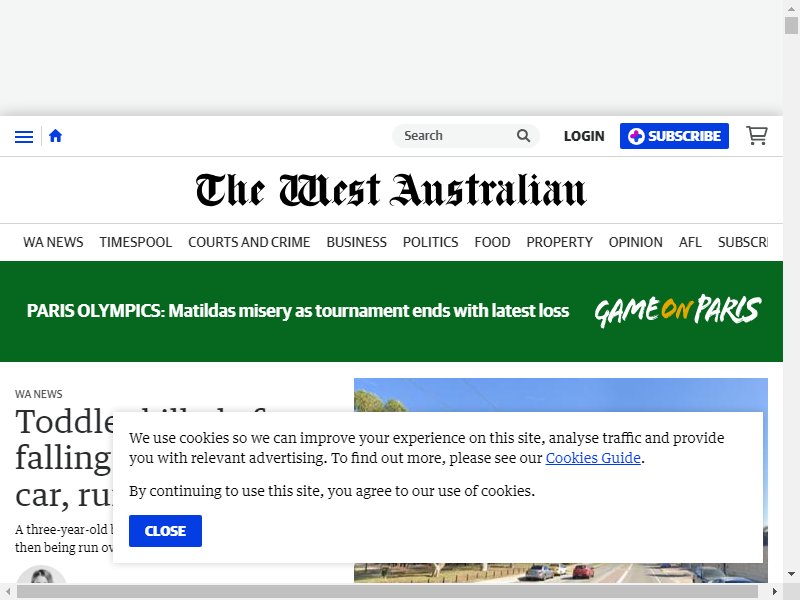The height and width of the screenshot is (600, 800).
Task: Go to the home page icon
Action: [56, 136]
